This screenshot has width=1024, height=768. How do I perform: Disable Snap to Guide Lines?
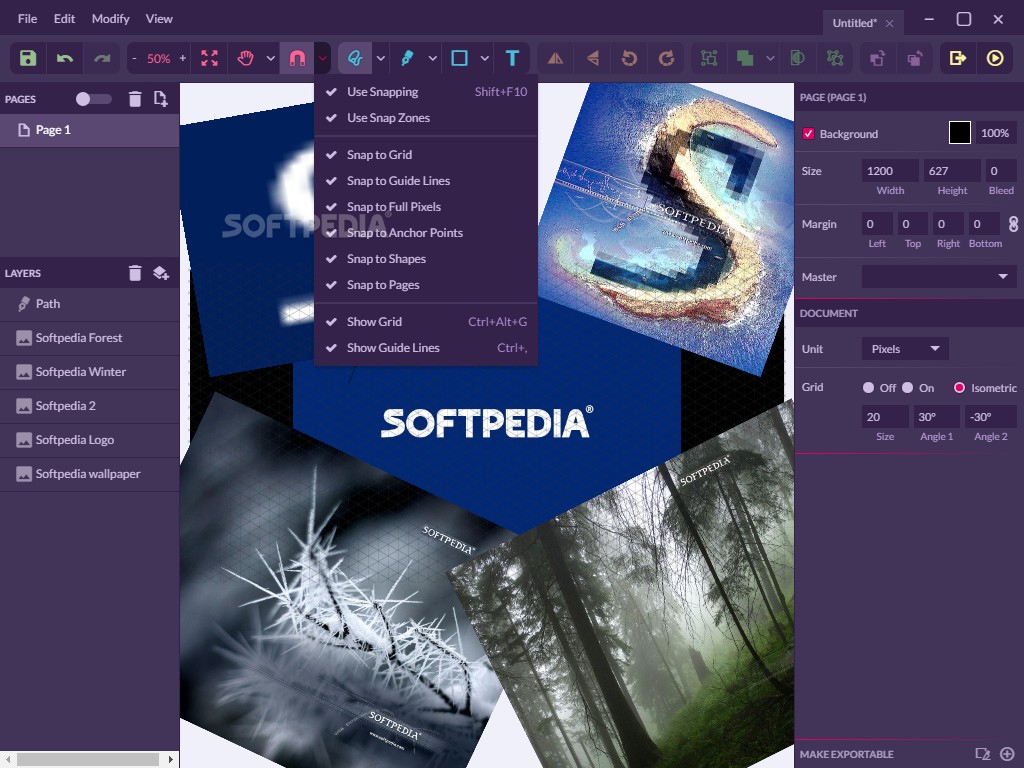tap(426, 180)
